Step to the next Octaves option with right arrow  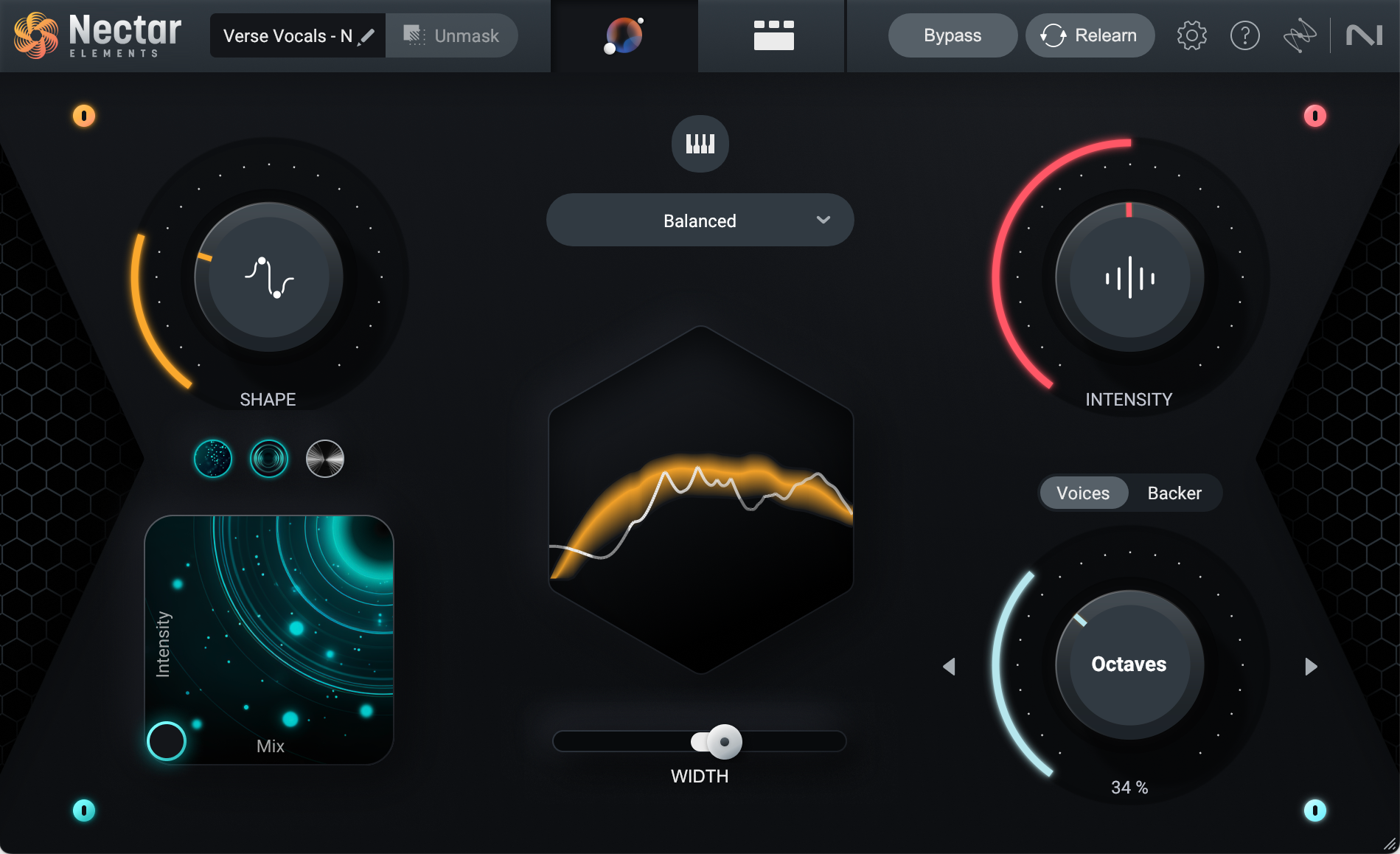(x=1310, y=666)
